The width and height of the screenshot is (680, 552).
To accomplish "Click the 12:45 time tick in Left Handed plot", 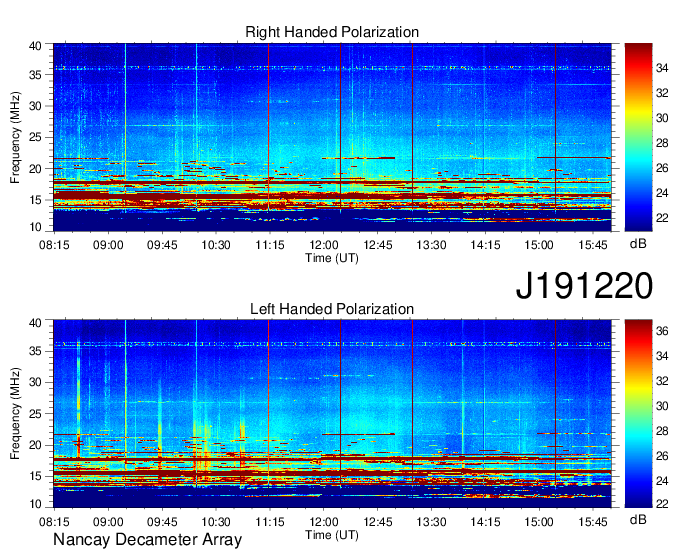I will (377, 522).
